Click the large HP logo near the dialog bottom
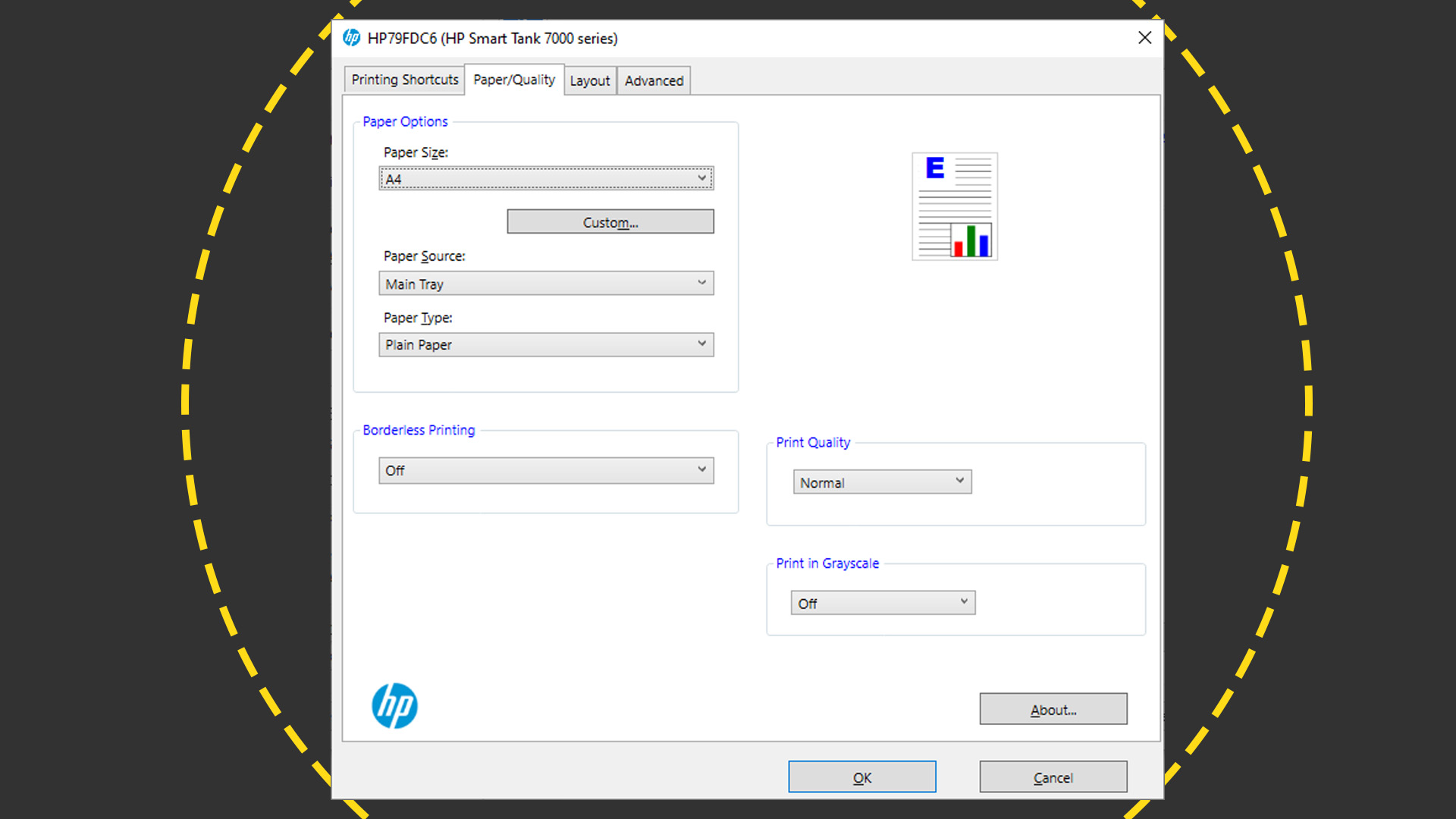Screen dimensions: 1456x819 click(394, 706)
